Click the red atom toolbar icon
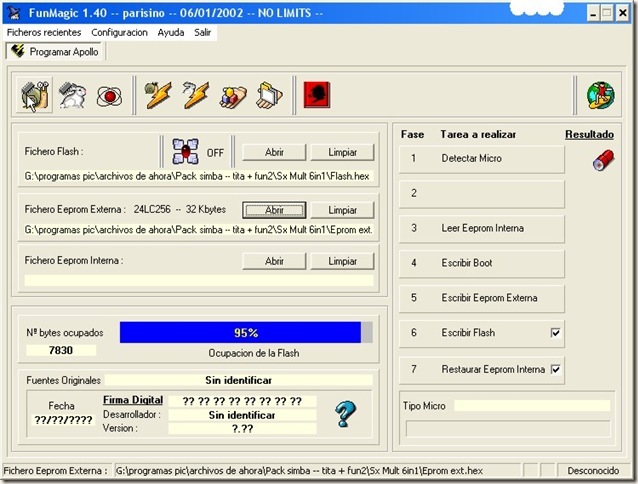638x484 pixels. [x=109, y=96]
